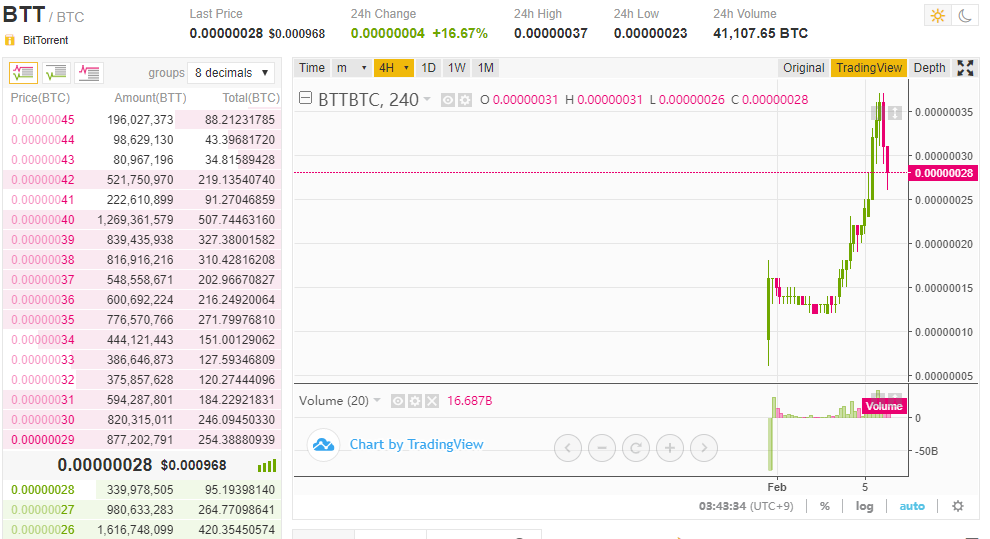This screenshot has height=539, width=990.
Task: Select the 1D timeframe button
Action: (428, 68)
